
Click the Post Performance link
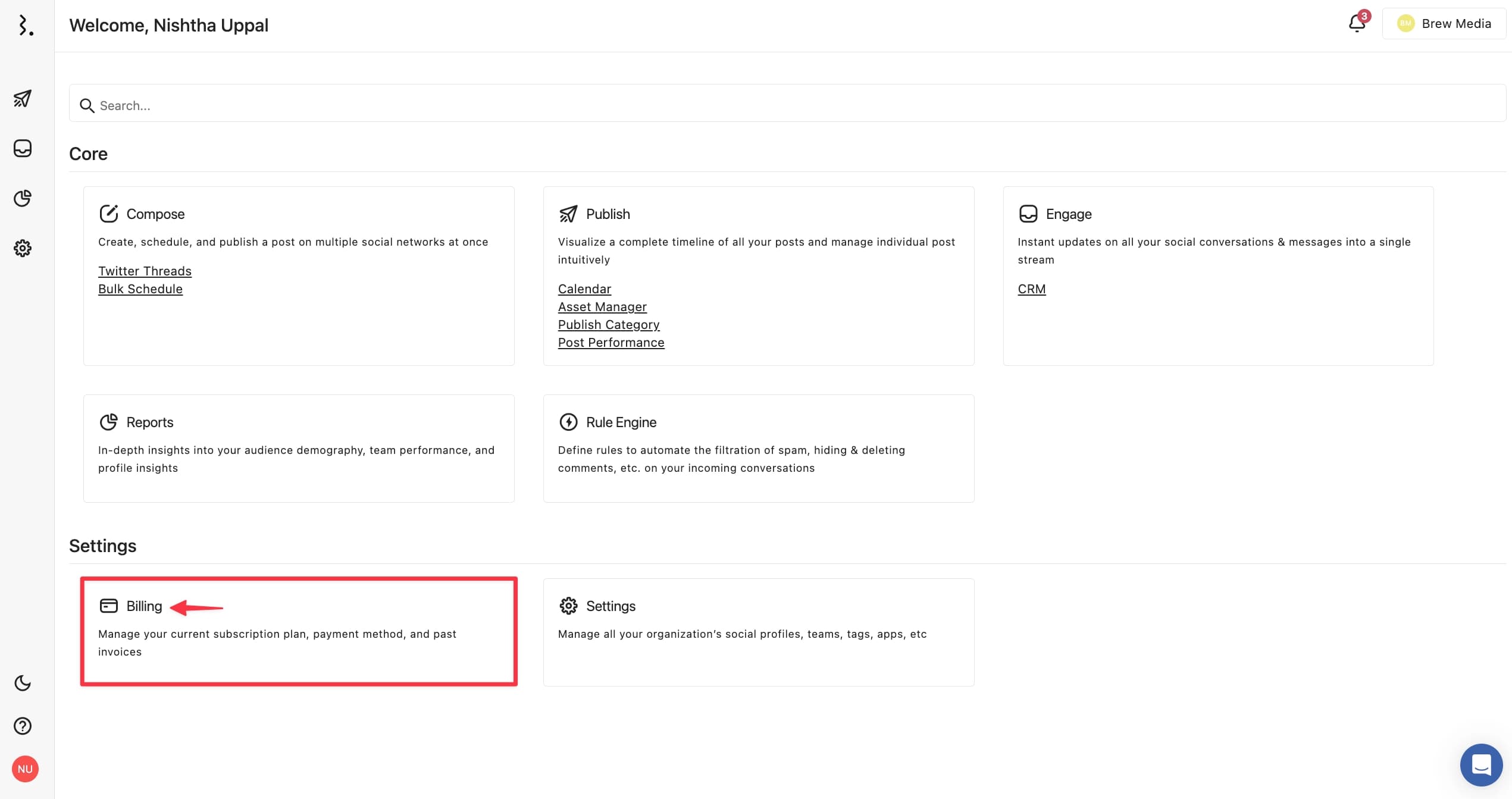point(611,342)
